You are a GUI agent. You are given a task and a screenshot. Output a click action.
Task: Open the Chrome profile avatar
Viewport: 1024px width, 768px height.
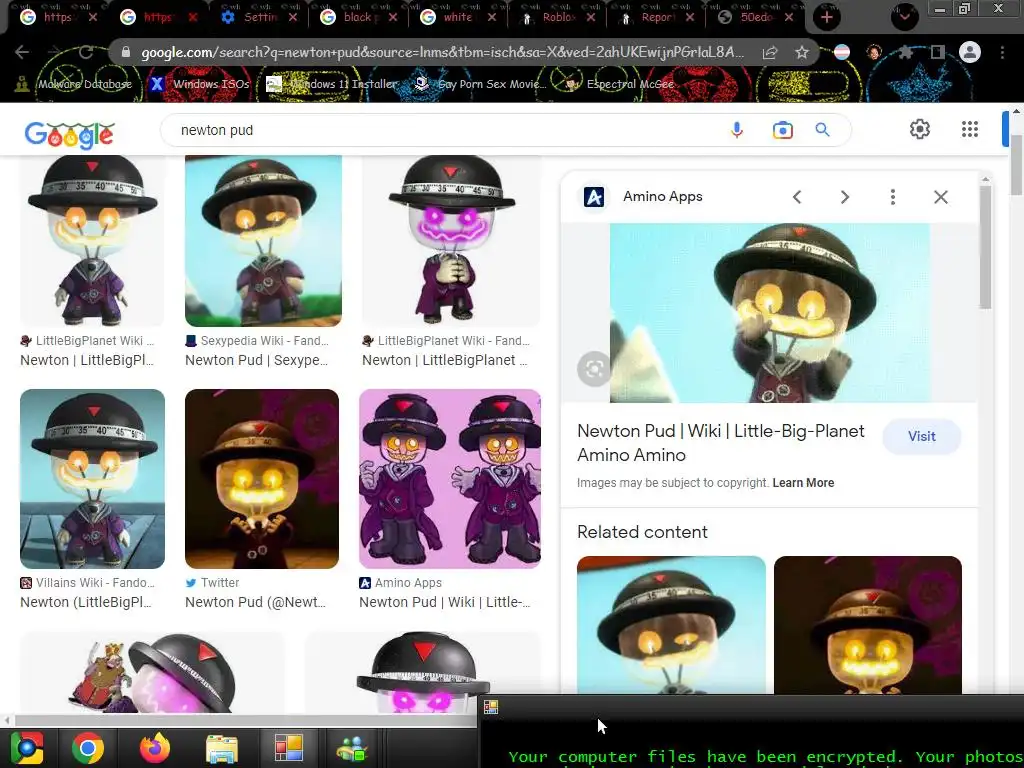pos(970,52)
